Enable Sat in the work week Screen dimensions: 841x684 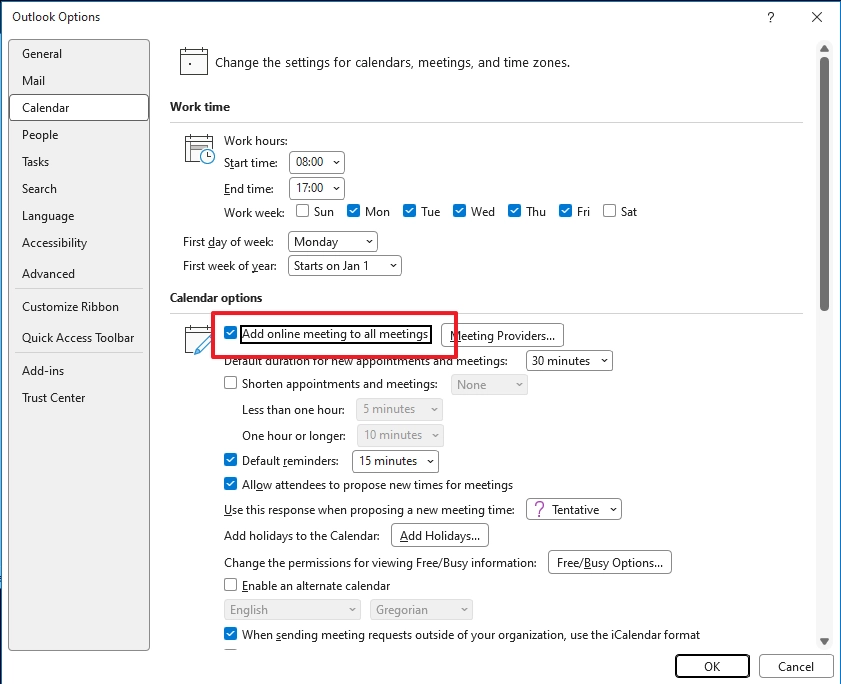[609, 211]
